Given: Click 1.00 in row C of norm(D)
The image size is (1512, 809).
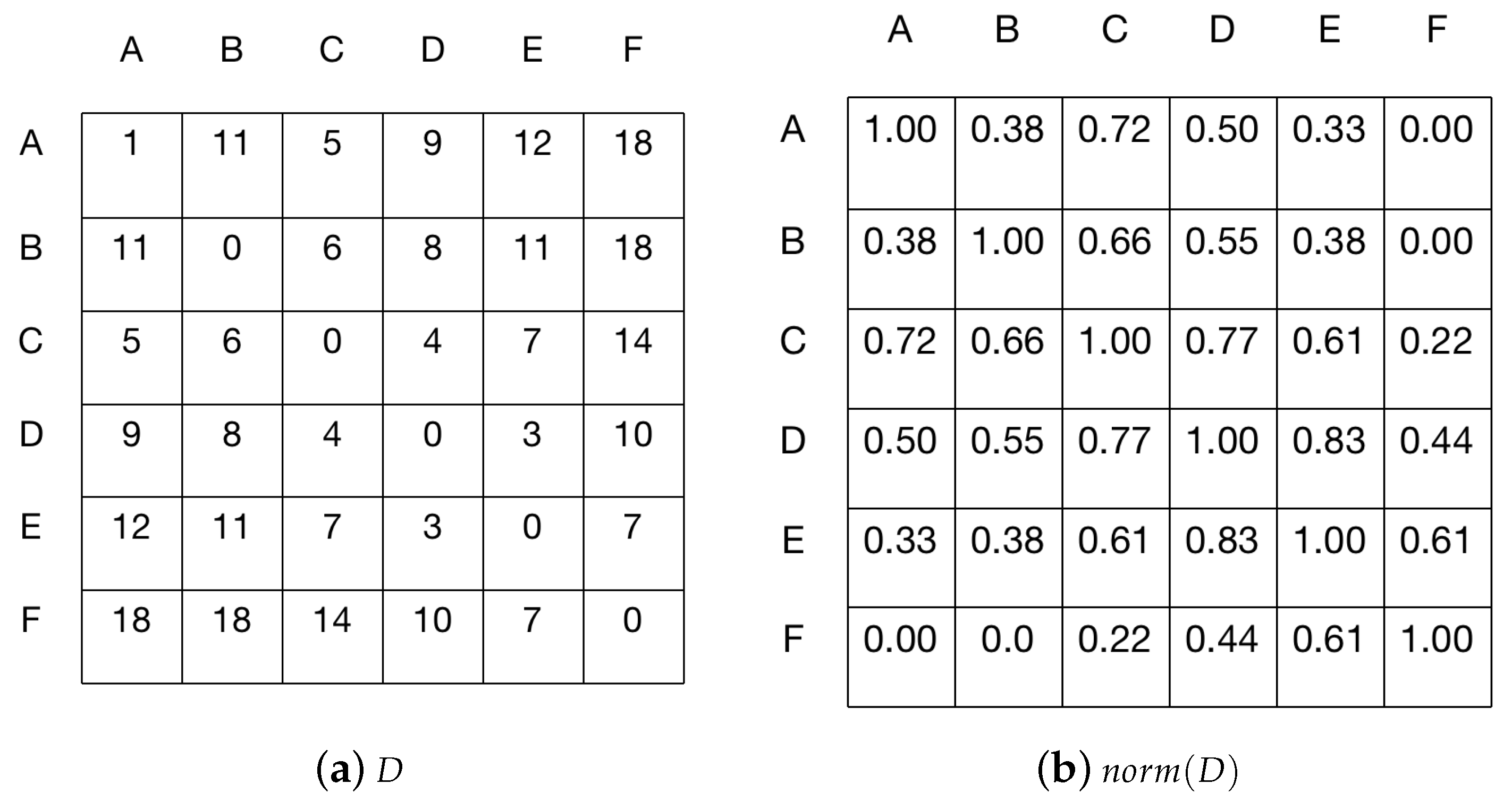Looking at the screenshot, I should 1114,341.
